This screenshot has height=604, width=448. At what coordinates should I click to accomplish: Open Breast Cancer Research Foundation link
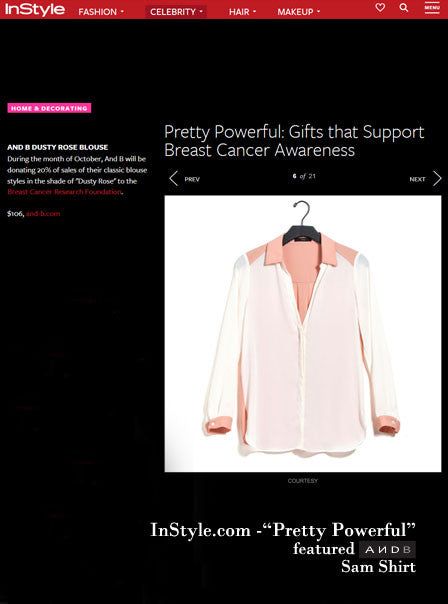click(64, 192)
